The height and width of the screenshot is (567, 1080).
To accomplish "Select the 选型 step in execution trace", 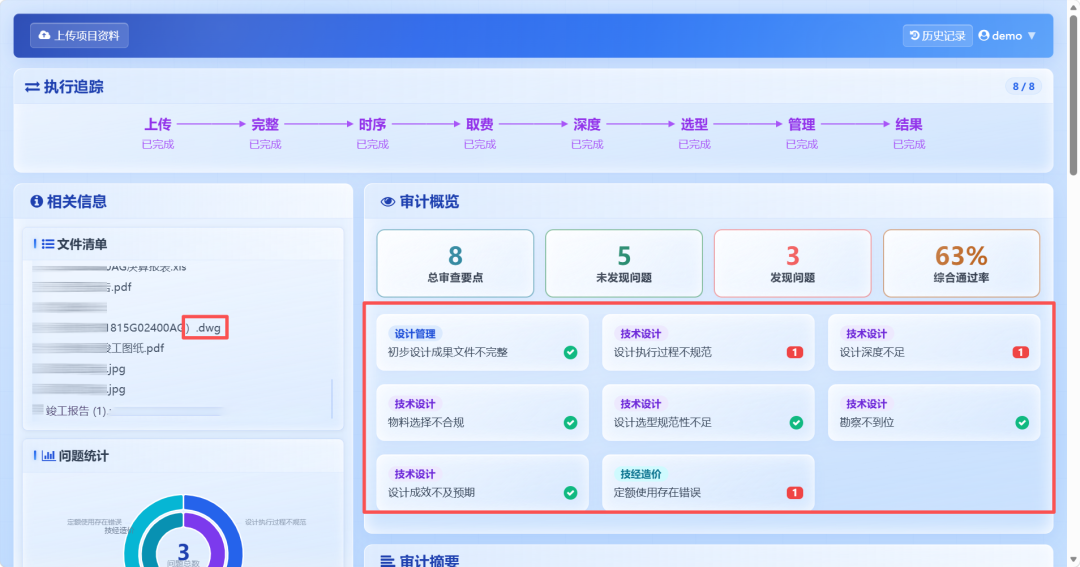I will click(694, 131).
